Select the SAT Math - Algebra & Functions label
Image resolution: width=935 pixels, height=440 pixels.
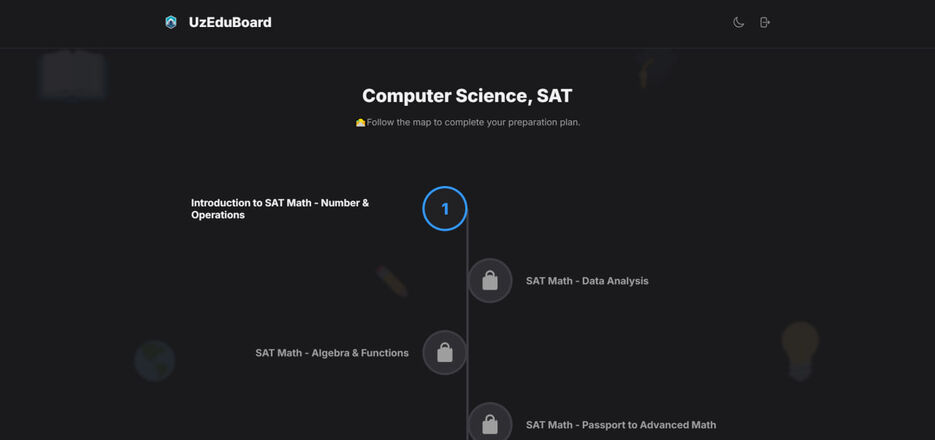pos(332,353)
